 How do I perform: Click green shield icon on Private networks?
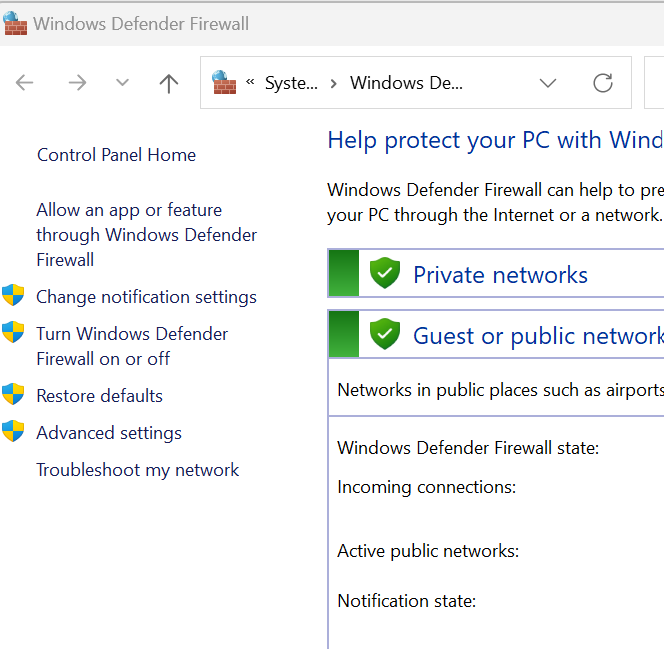[x=385, y=273]
